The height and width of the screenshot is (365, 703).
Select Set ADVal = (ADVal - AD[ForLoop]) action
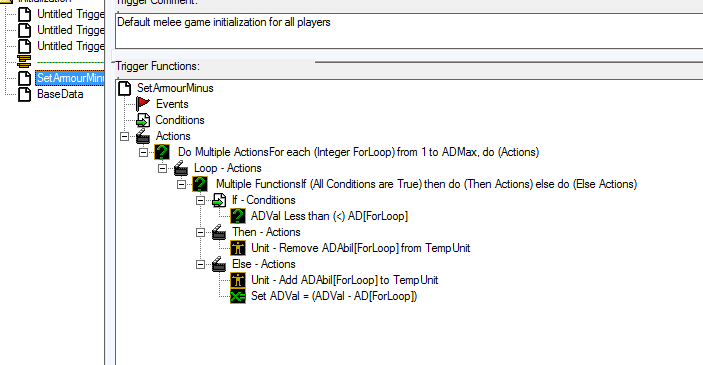pyautogui.click(x=334, y=296)
